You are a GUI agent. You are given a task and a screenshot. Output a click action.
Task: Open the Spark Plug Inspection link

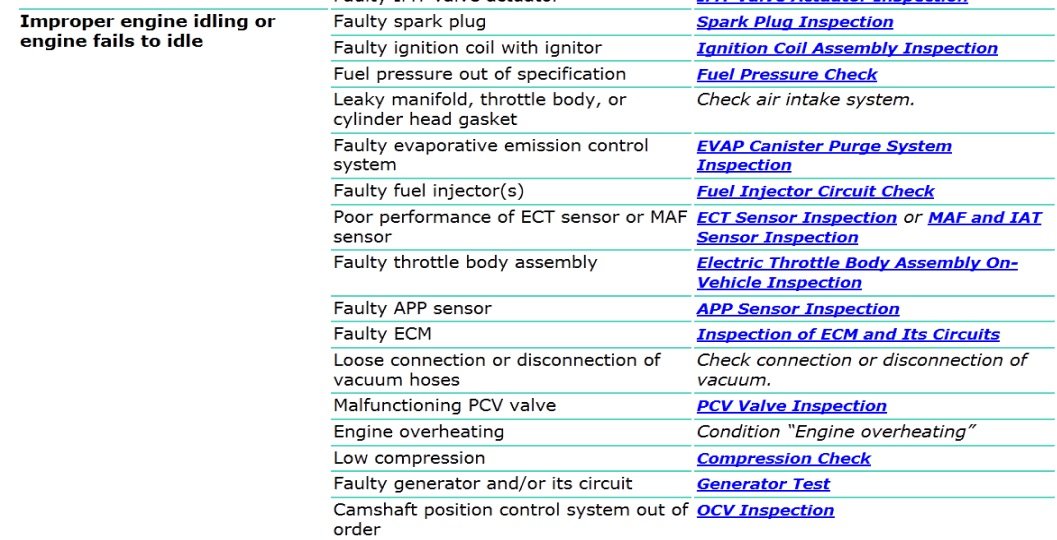tap(795, 22)
